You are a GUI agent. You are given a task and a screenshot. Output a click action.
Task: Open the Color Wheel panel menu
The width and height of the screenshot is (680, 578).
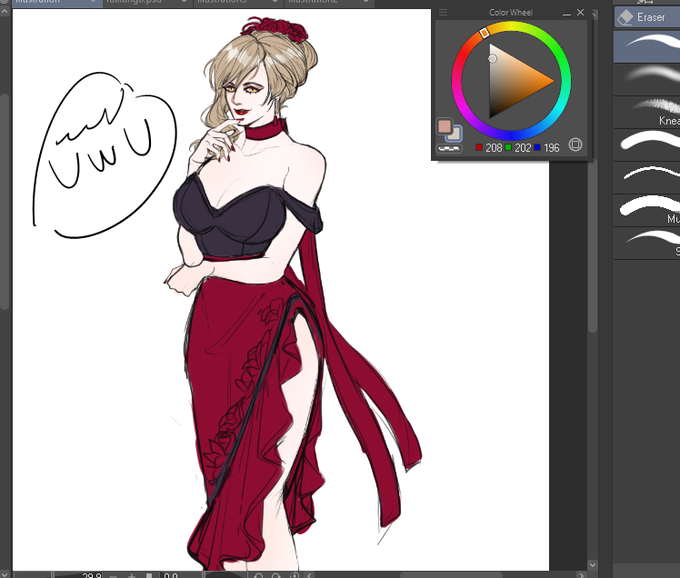click(443, 13)
